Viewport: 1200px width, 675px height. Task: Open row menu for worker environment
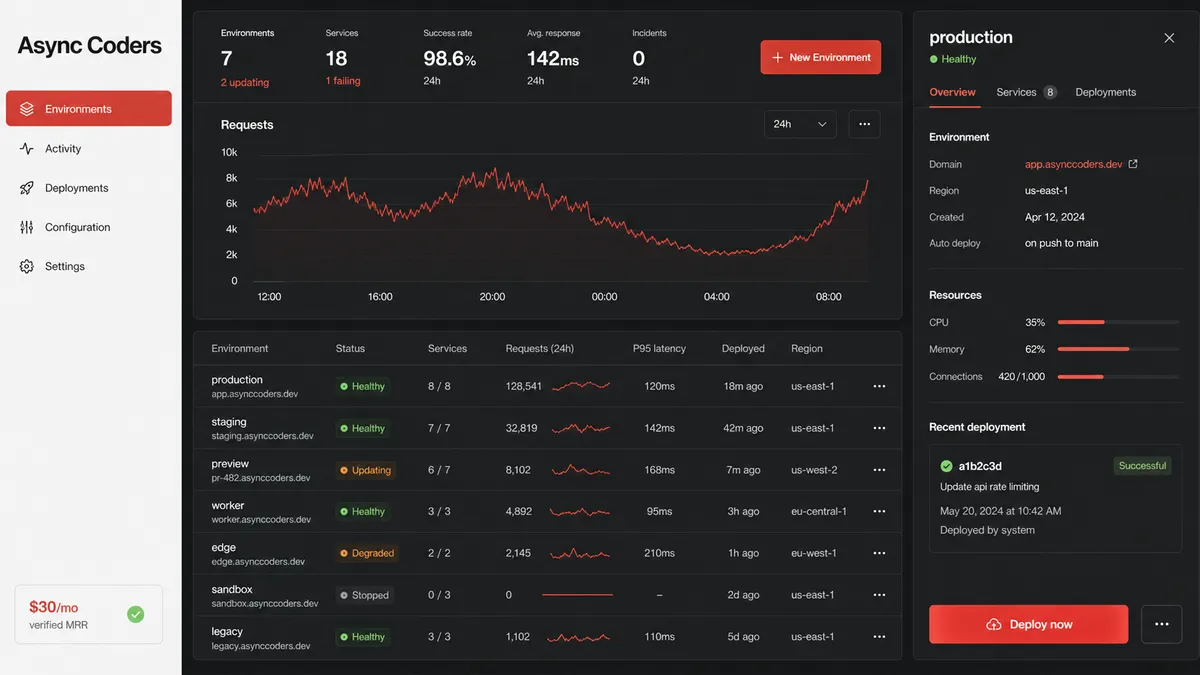point(879,511)
